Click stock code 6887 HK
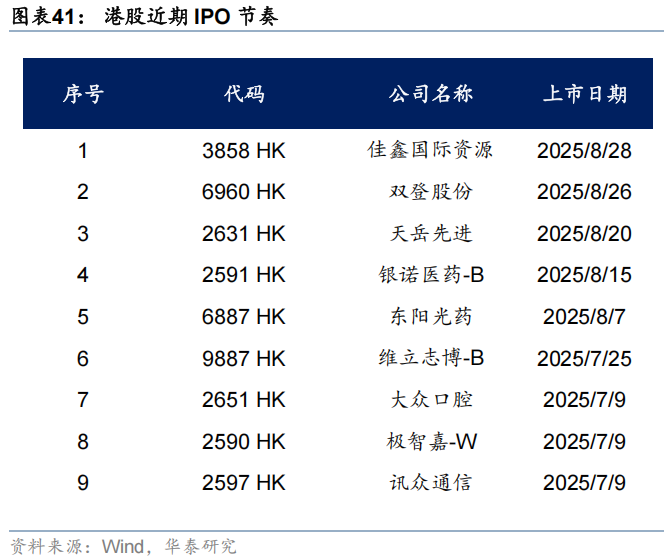This screenshot has width=664, height=558. click(x=244, y=317)
